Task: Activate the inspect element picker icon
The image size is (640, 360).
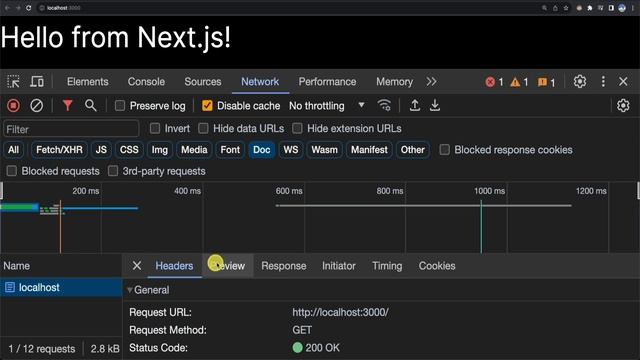Action: pyautogui.click(x=13, y=82)
